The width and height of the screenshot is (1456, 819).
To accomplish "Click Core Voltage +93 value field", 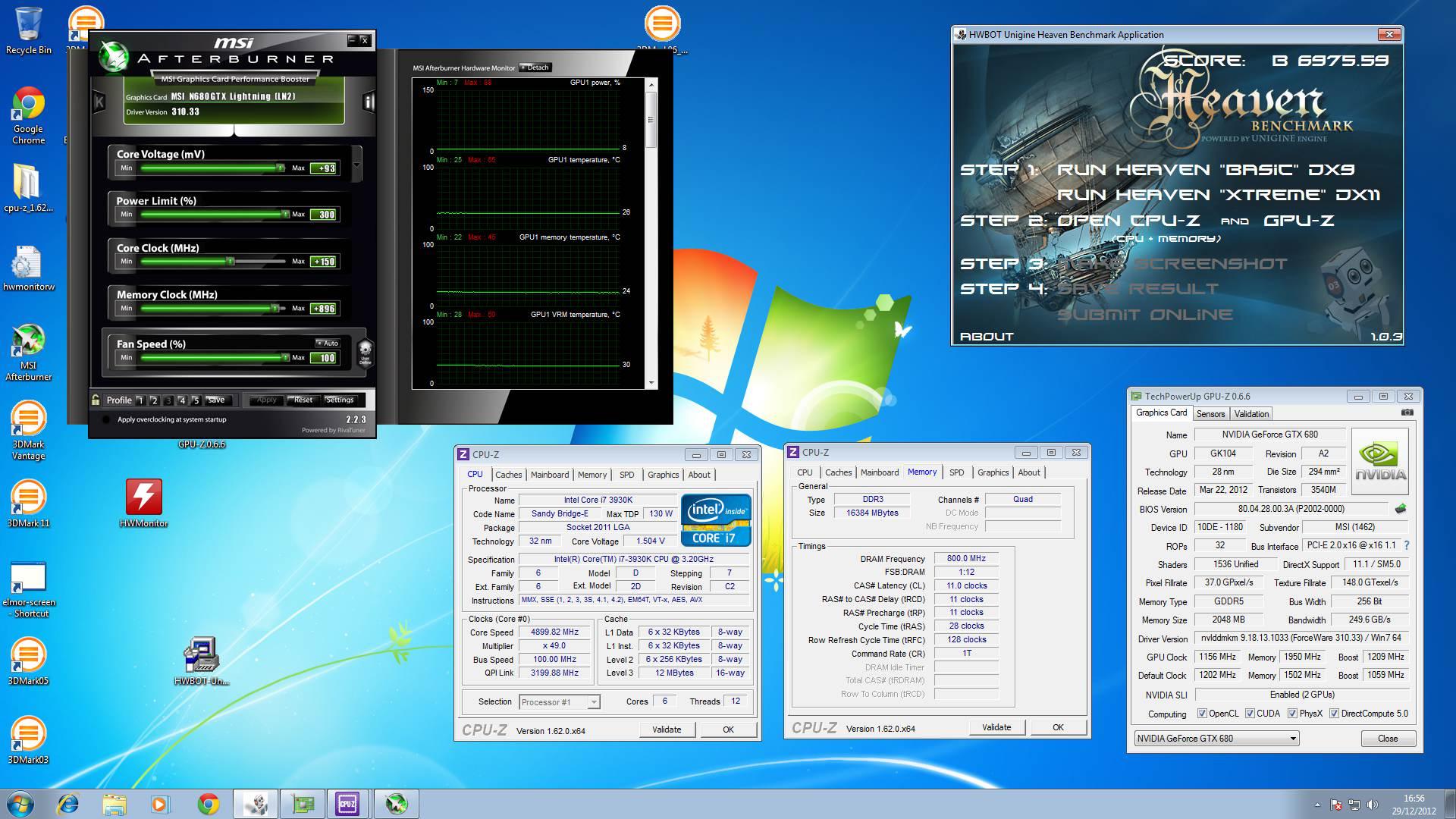I will click(325, 168).
